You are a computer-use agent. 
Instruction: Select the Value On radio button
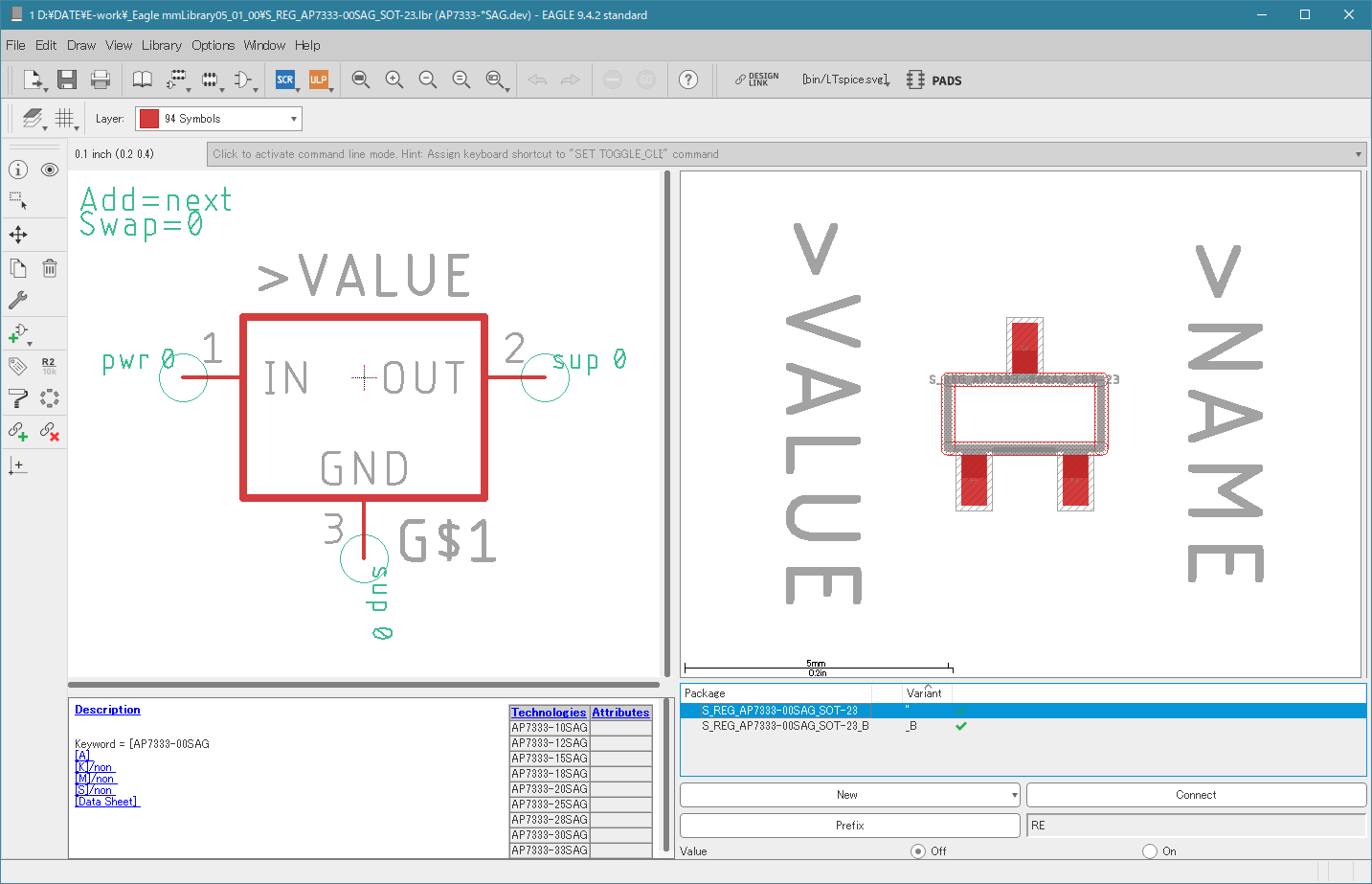(1150, 850)
